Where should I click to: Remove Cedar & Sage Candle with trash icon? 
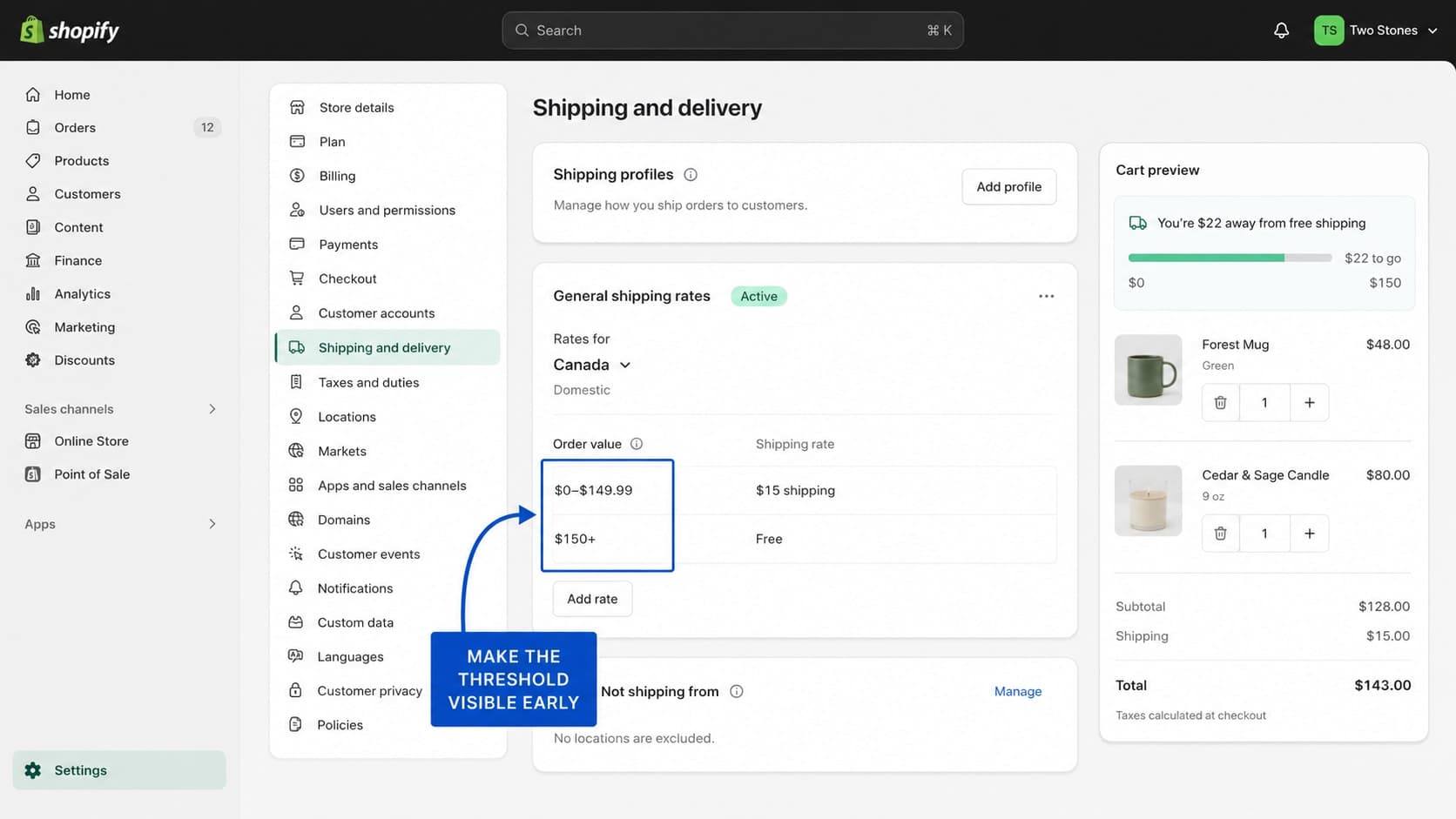point(1221,533)
